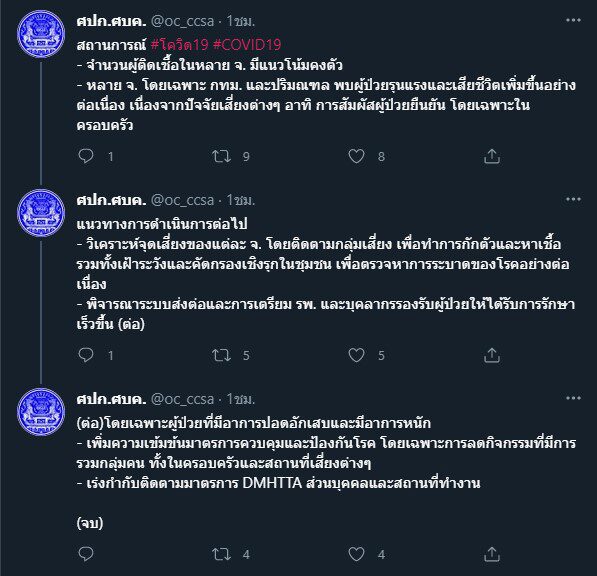
Task: Like the first tweet with 8 likes
Action: click(x=356, y=156)
